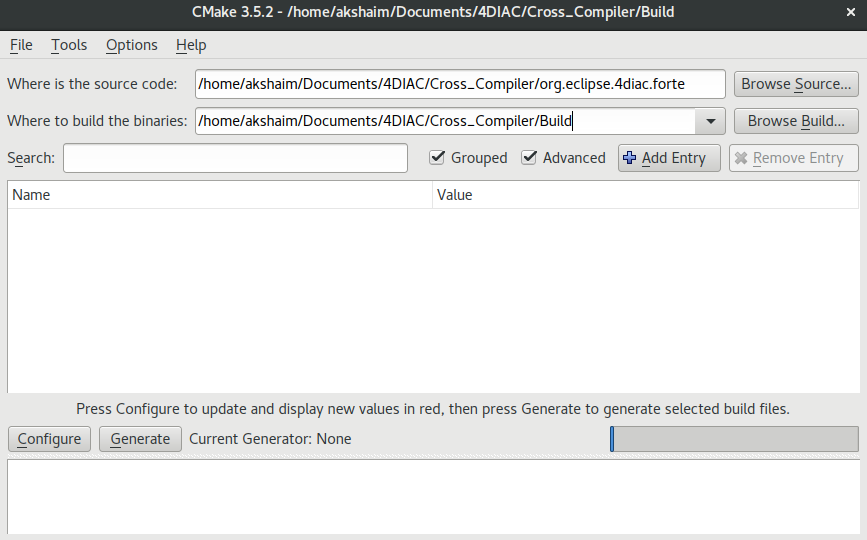Close the CMake window
The height and width of the screenshot is (540, 867).
tap(850, 12)
